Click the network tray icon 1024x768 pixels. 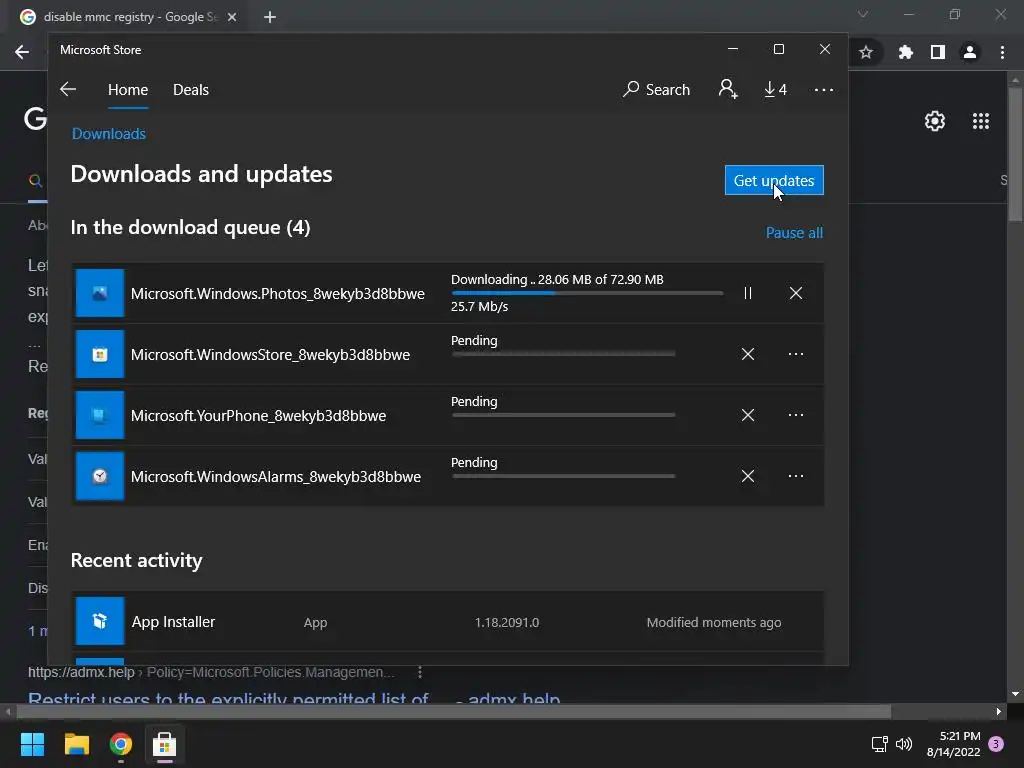tap(880, 744)
